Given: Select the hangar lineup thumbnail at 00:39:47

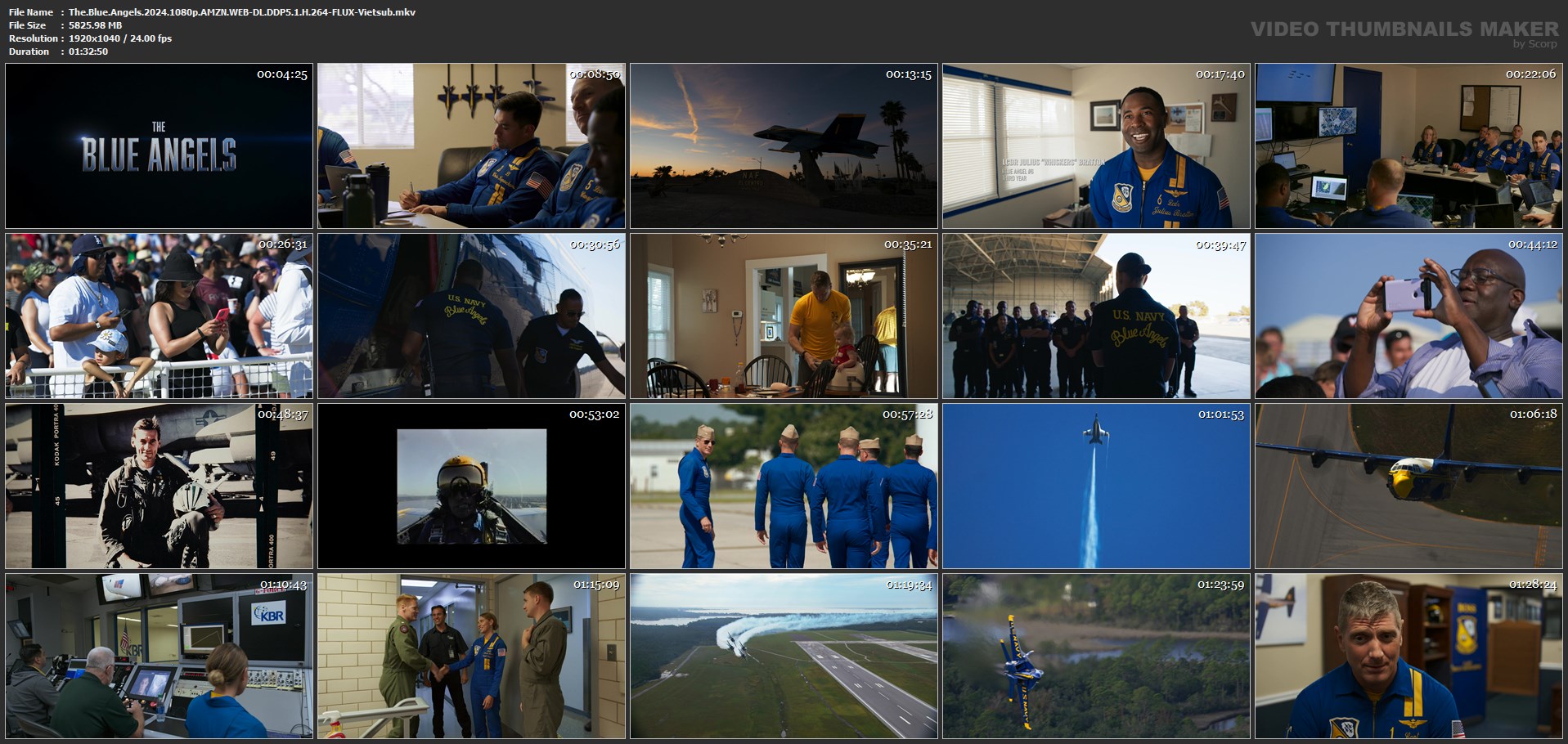Looking at the screenshot, I should point(1096,316).
